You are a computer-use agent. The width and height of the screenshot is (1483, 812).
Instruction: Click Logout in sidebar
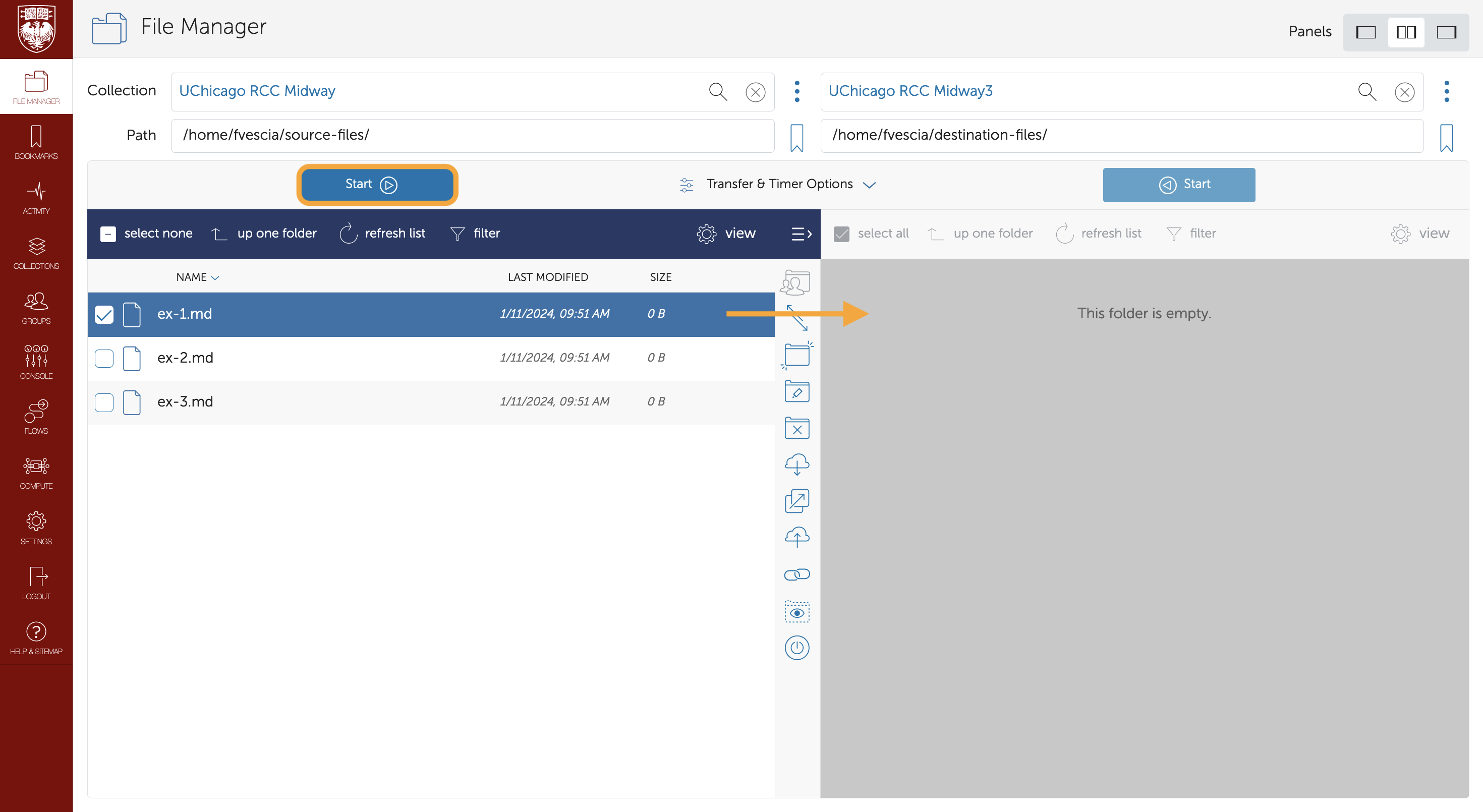pyautogui.click(x=36, y=583)
